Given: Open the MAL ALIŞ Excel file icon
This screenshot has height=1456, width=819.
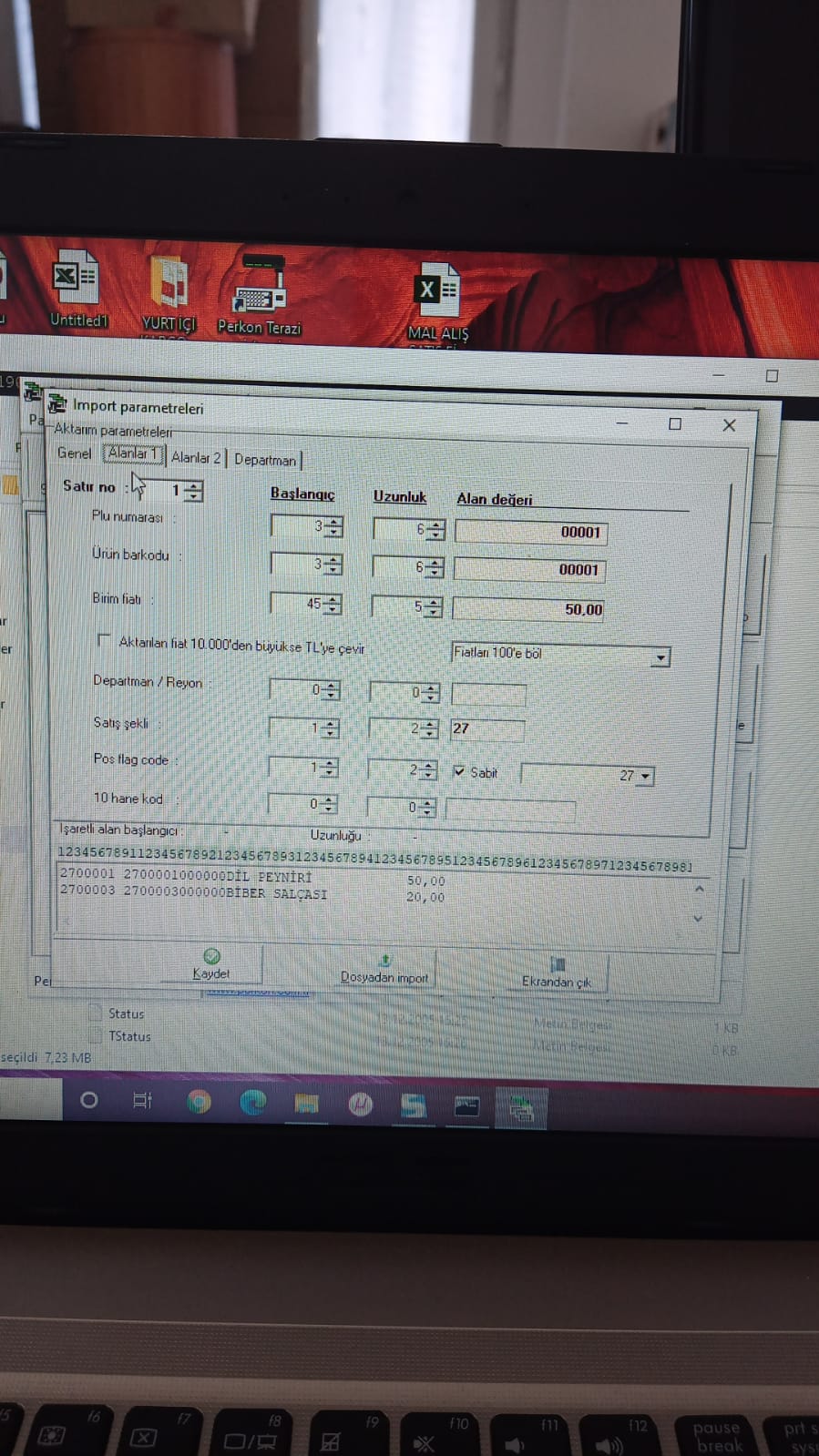Looking at the screenshot, I should click(437, 303).
